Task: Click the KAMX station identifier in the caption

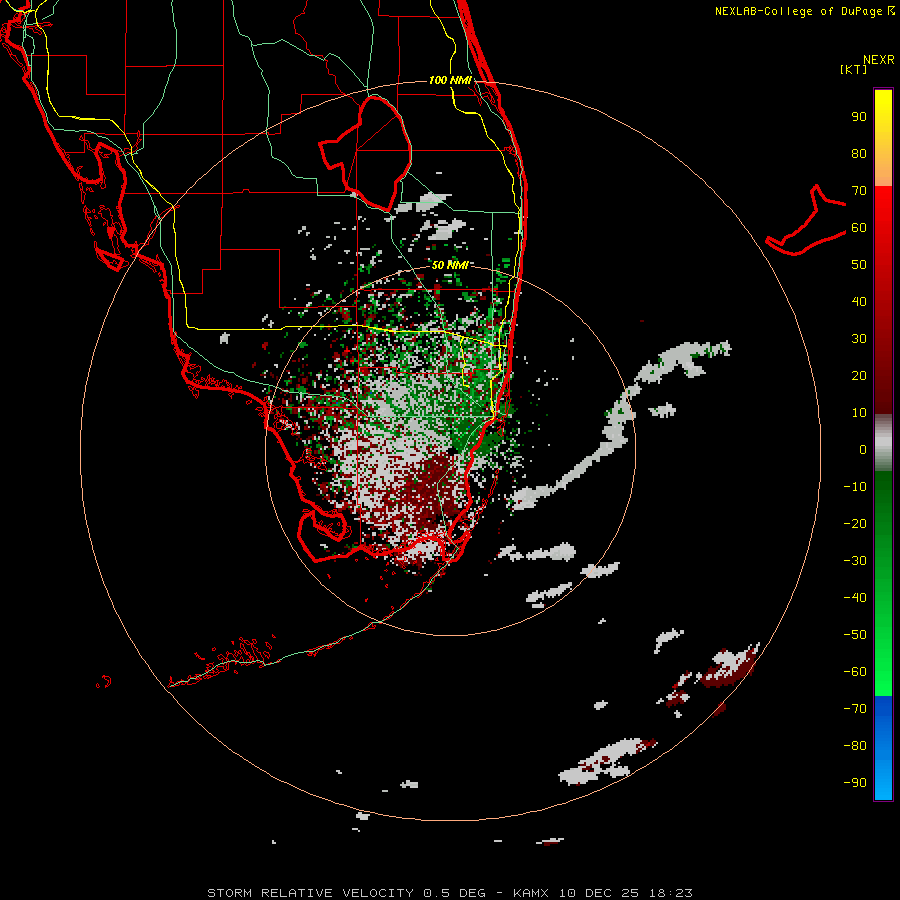Action: (x=531, y=893)
